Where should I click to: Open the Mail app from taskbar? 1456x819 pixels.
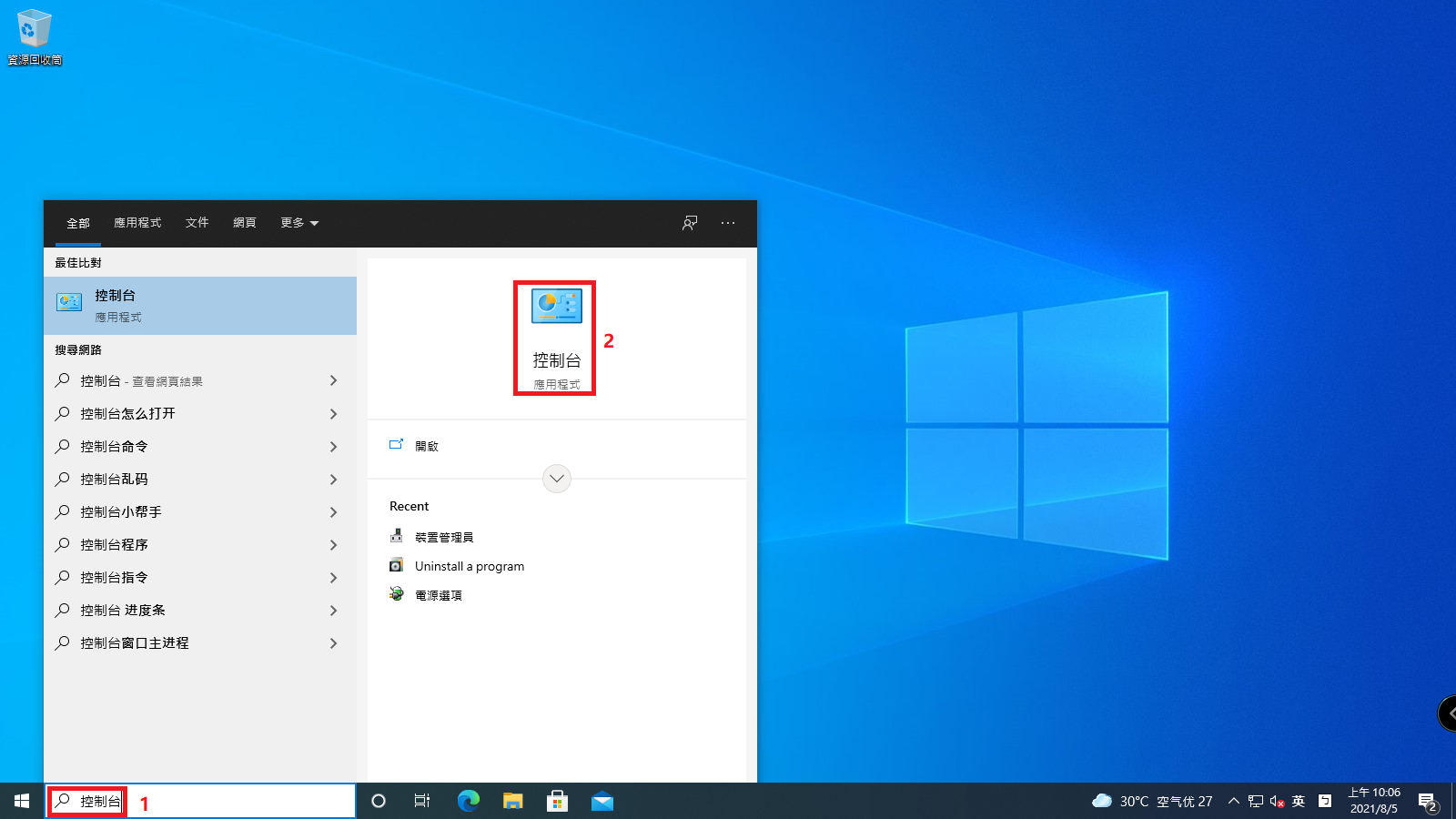click(x=602, y=801)
